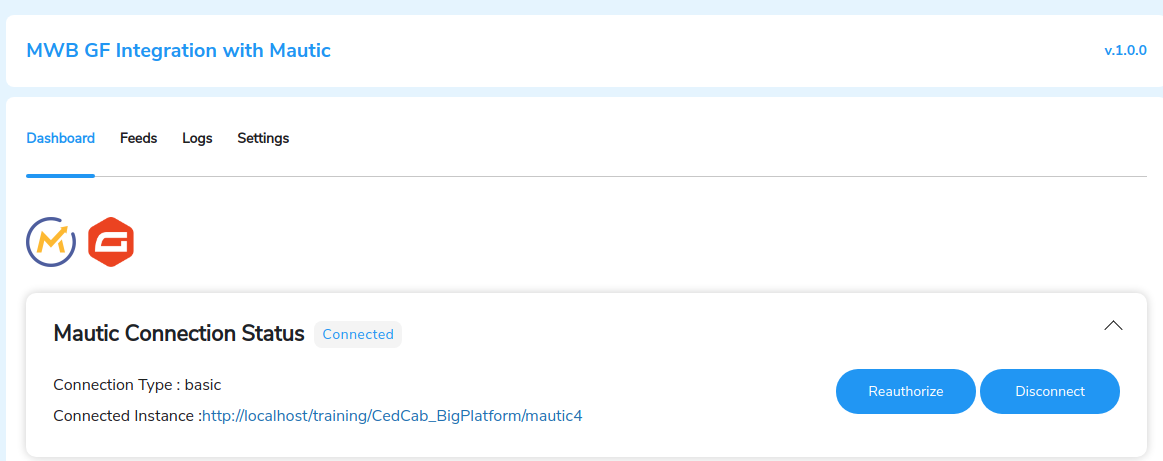Click the blue underline beneath Dashboard
The image size is (1163, 461).
coord(60,176)
